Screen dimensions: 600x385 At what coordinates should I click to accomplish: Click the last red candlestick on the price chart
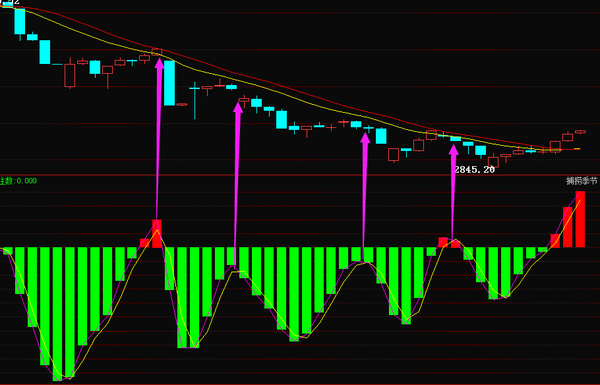pyautogui.click(x=580, y=132)
